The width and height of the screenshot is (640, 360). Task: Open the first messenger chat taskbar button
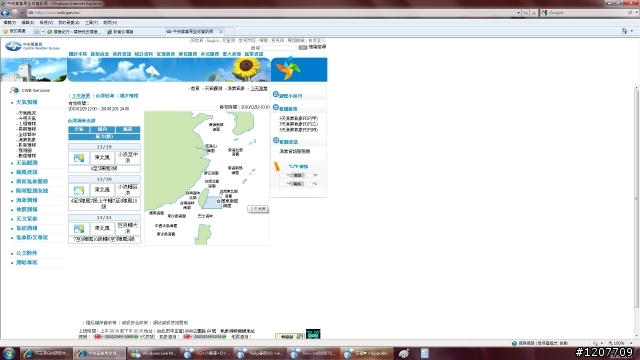[207, 353]
